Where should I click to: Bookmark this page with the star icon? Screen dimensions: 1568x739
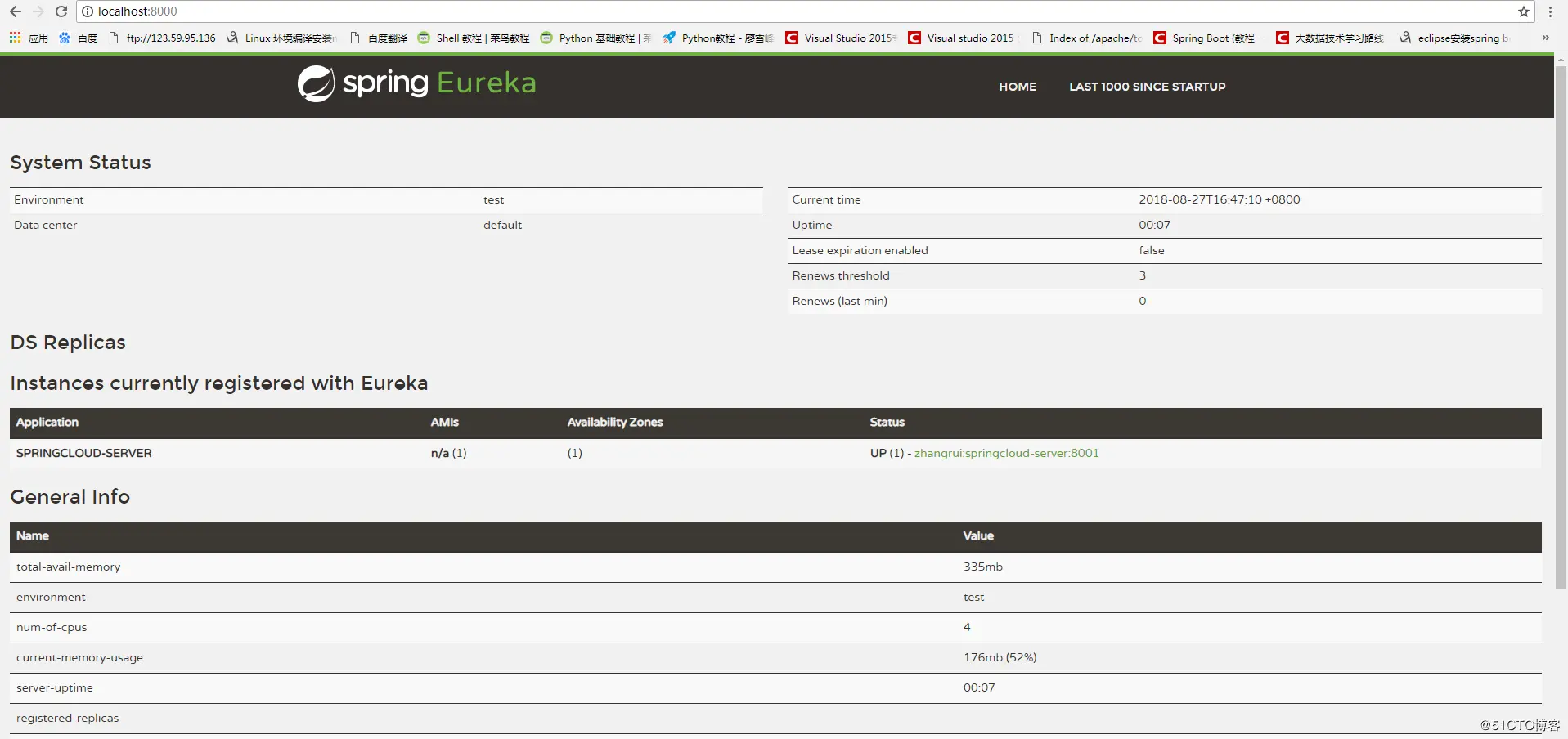pyautogui.click(x=1524, y=11)
